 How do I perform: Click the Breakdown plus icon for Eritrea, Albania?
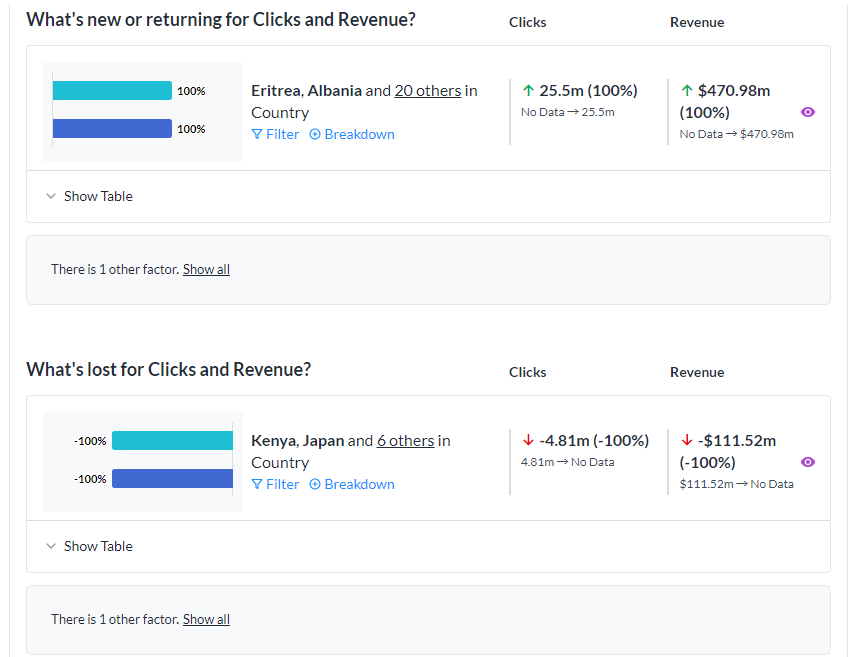pyautogui.click(x=315, y=134)
